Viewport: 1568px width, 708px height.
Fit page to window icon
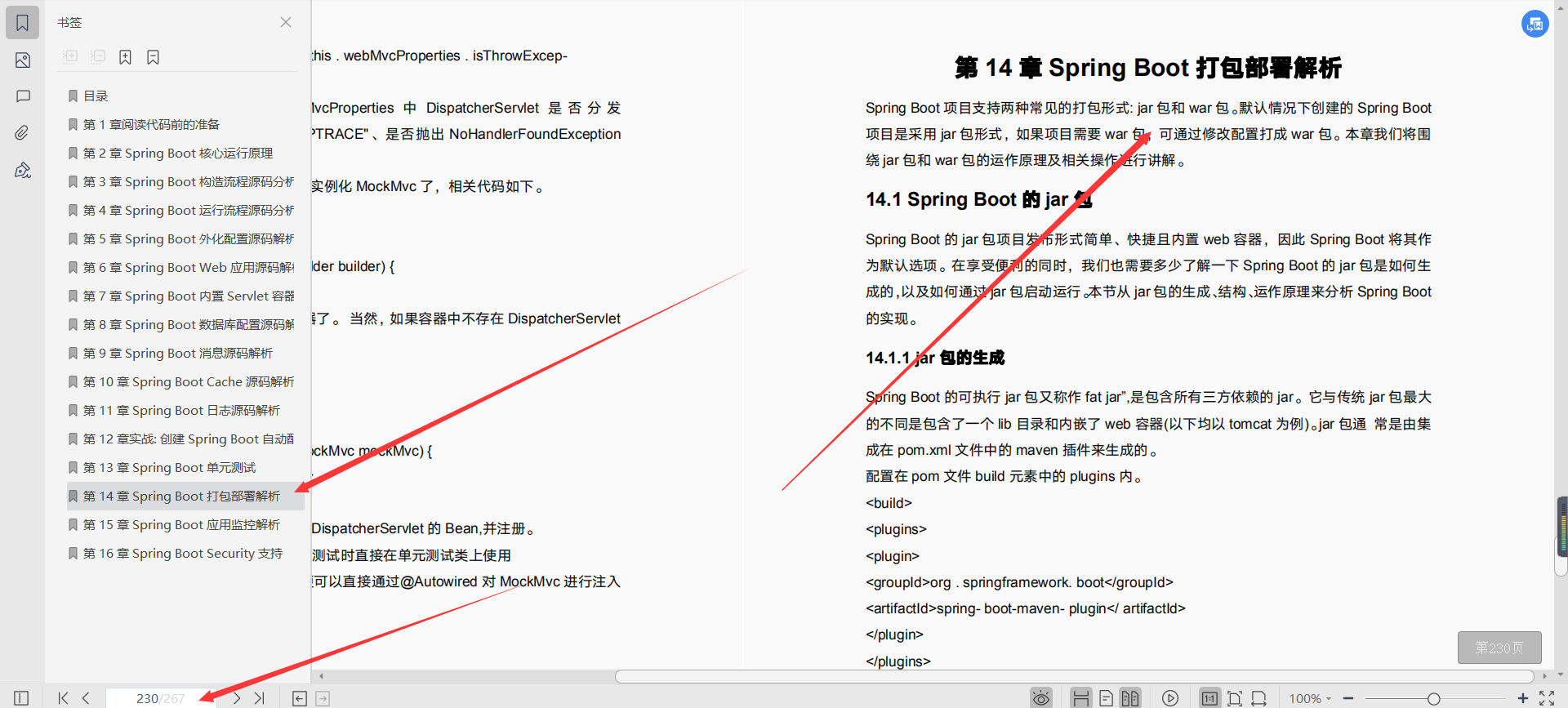click(x=1235, y=698)
